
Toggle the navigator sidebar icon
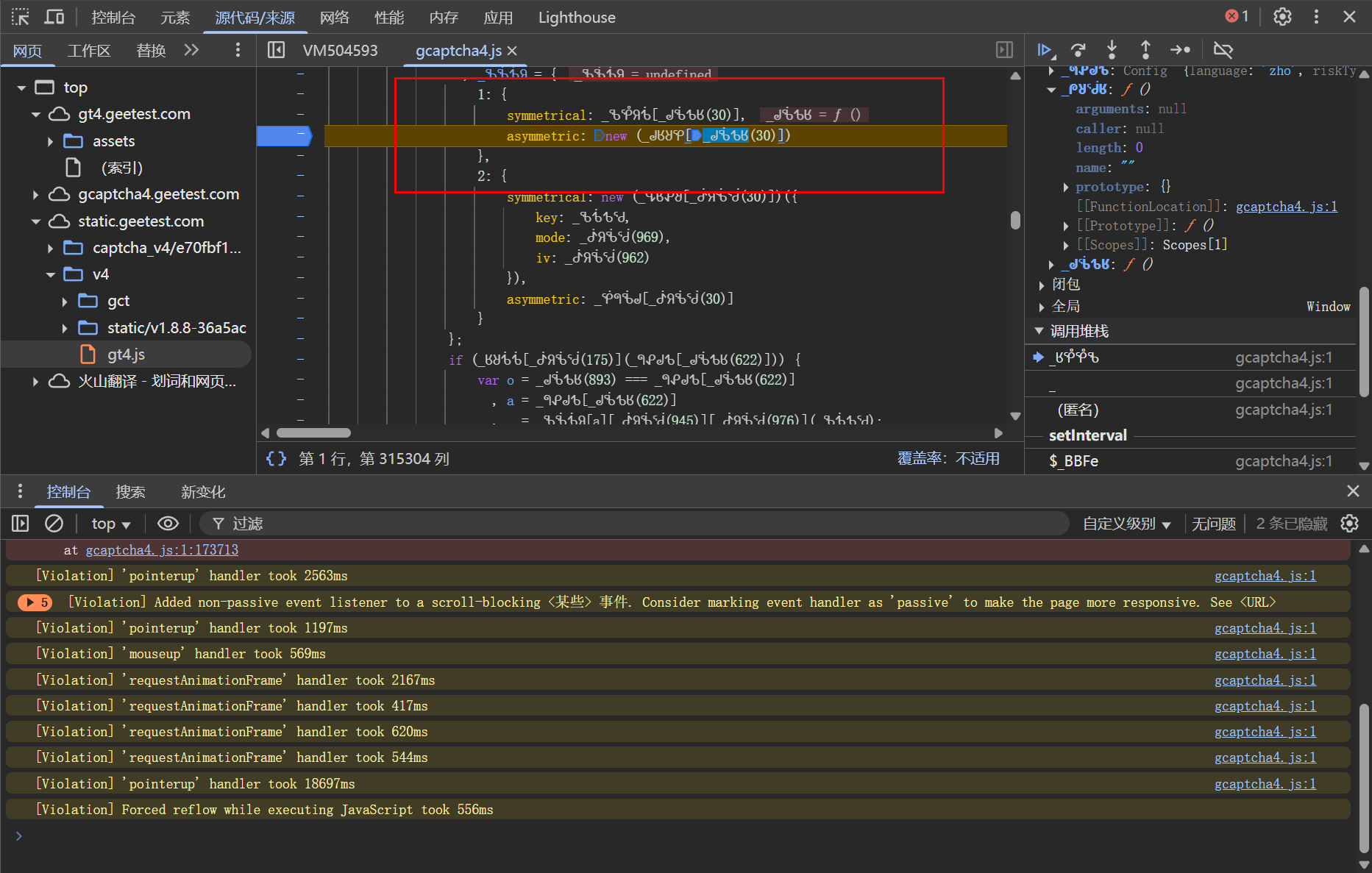[x=276, y=50]
